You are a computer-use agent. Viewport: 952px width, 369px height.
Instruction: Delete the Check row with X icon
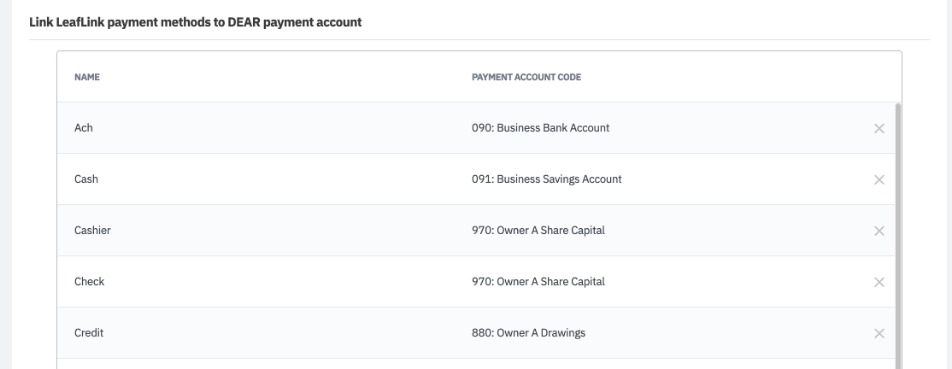point(879,282)
